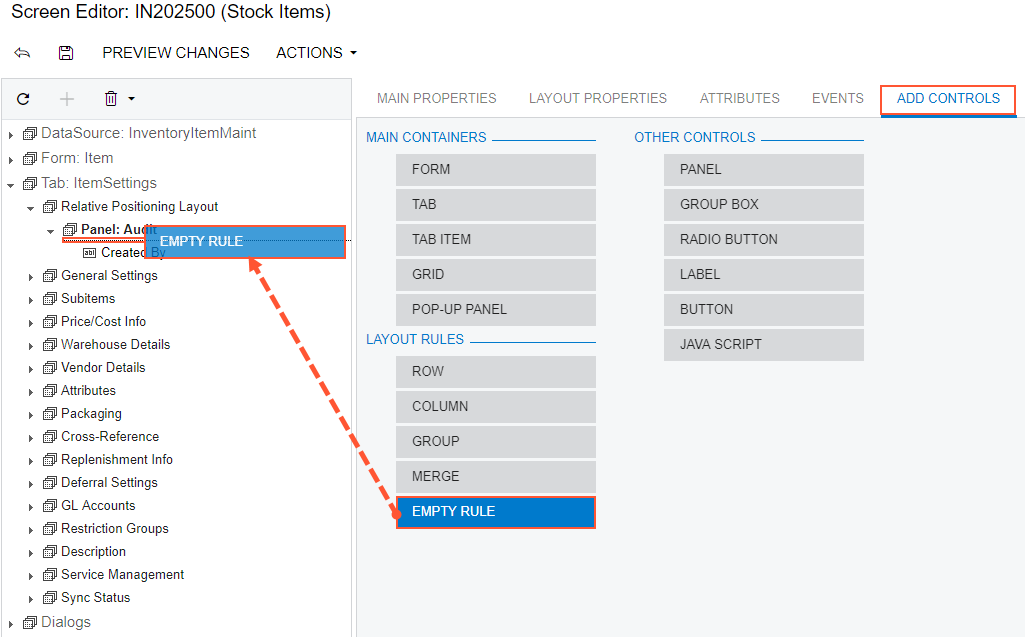
Task: Select Warehouse Details in the tree
Action: (115, 345)
